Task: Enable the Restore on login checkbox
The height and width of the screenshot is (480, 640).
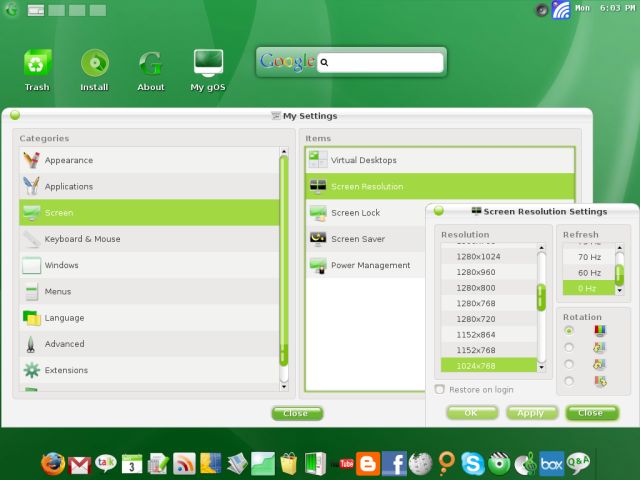Action: pos(440,389)
